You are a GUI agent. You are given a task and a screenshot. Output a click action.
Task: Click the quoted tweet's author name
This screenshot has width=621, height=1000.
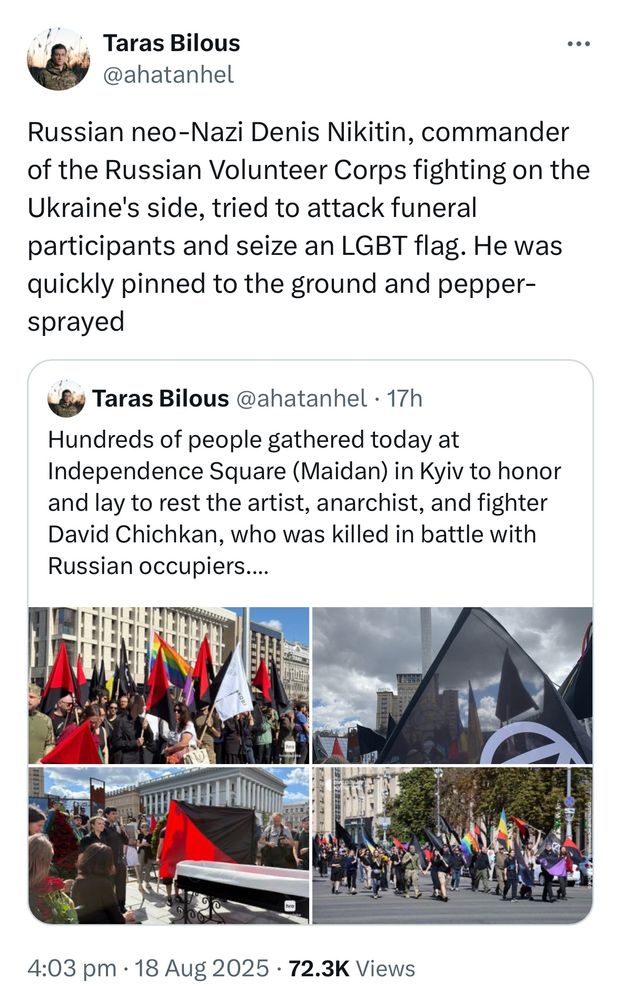[158, 397]
